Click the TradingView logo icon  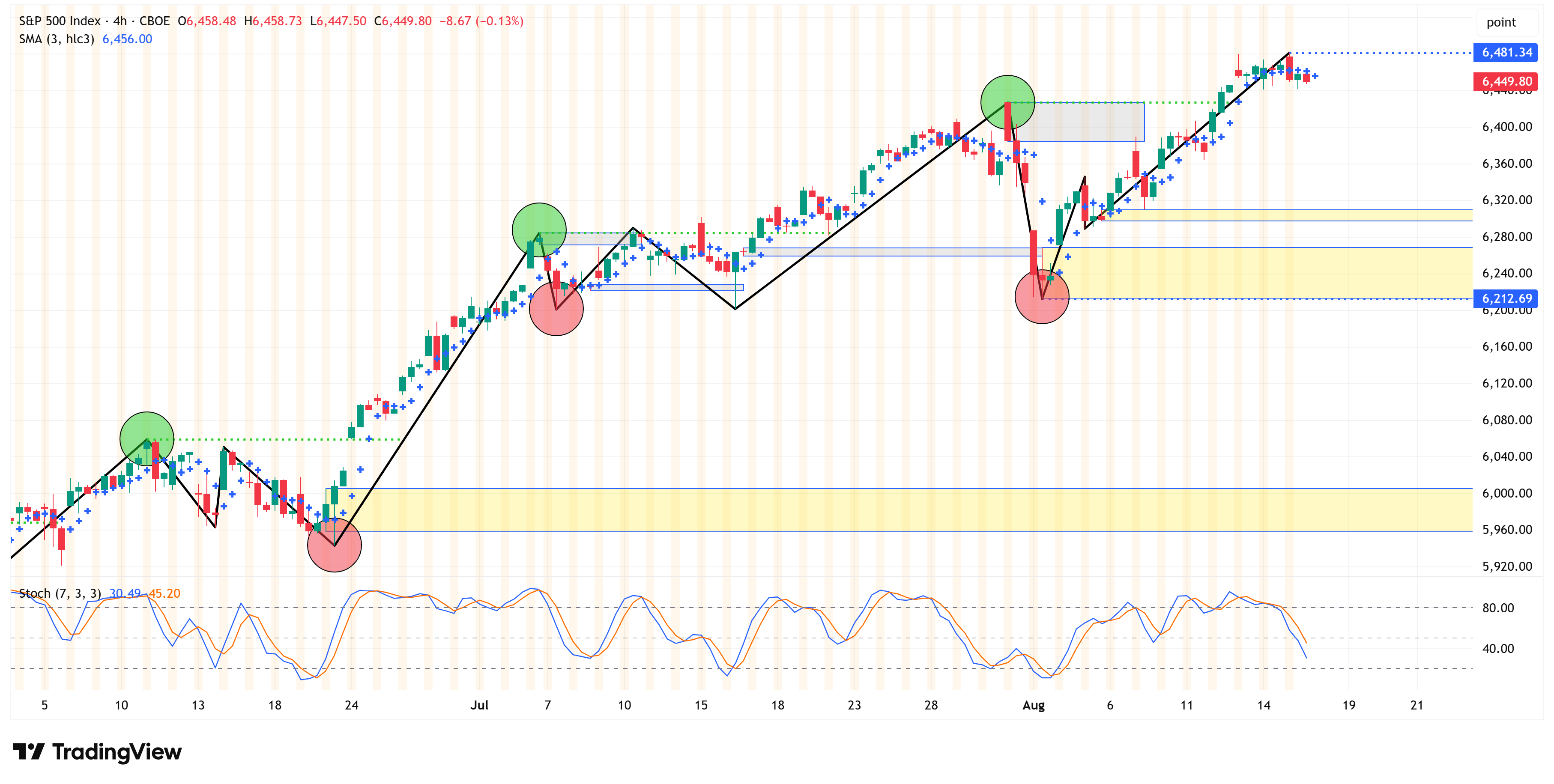click(x=28, y=751)
